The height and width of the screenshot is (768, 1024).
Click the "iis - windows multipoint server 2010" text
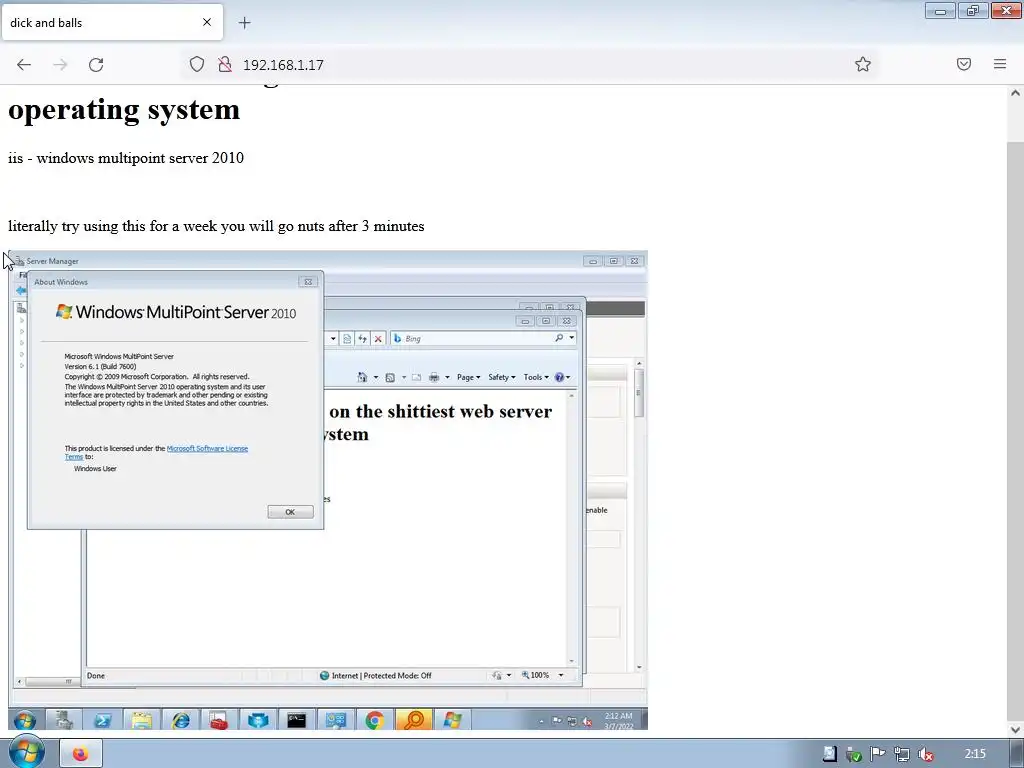126,158
